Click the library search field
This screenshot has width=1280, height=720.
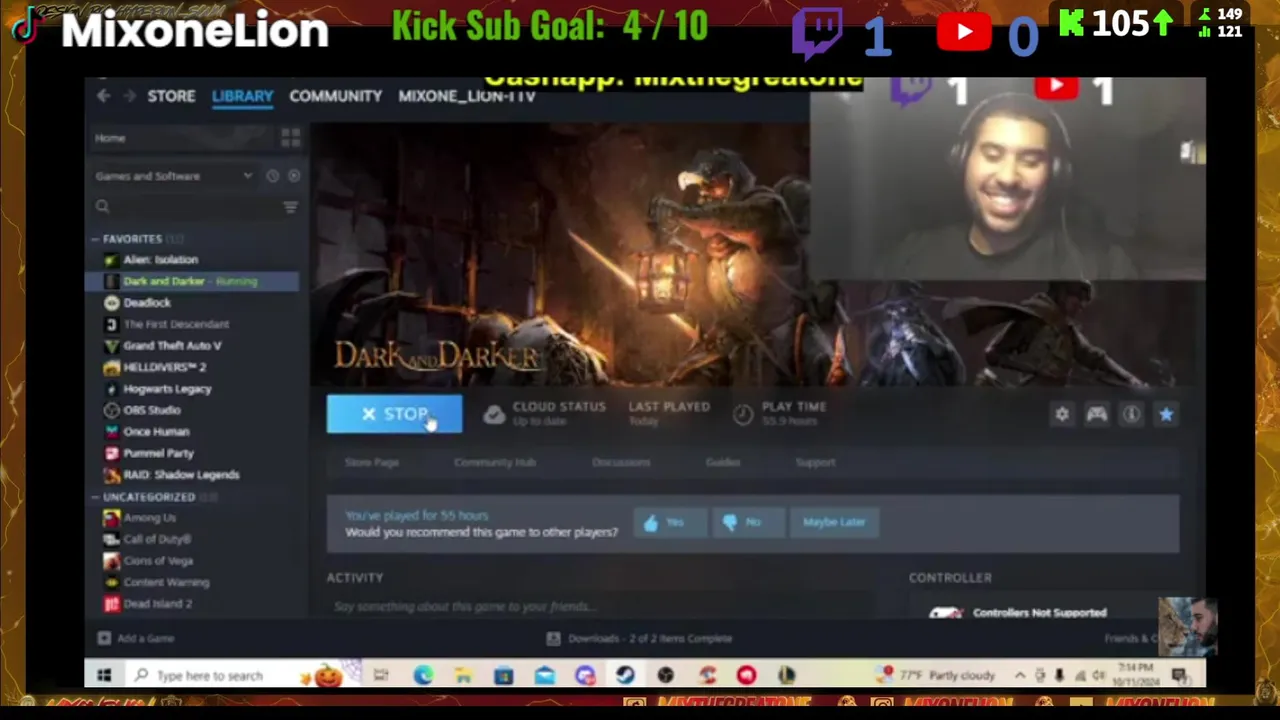click(185, 206)
